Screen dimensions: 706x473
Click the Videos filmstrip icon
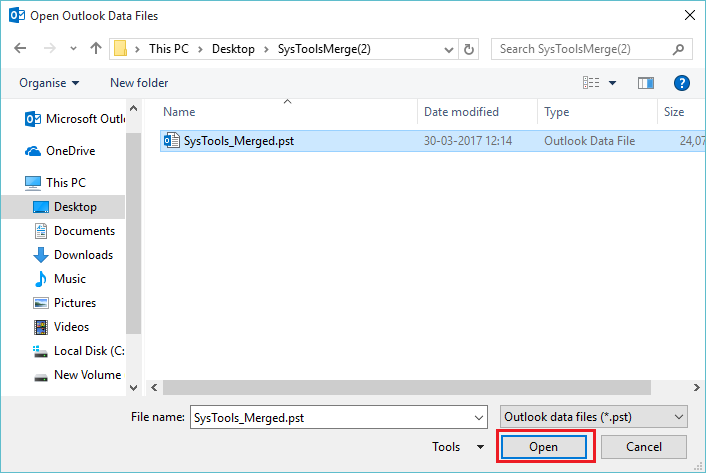coord(41,327)
